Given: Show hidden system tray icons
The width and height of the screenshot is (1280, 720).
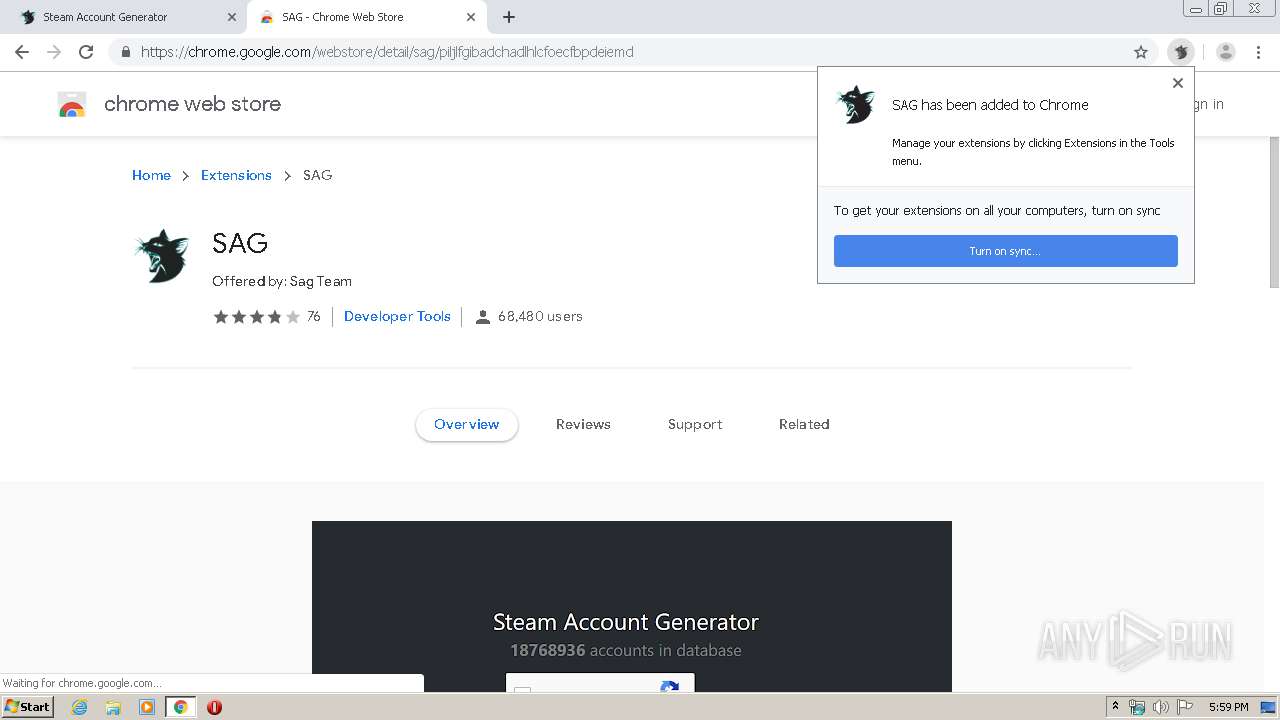Looking at the screenshot, I should click(x=1115, y=707).
